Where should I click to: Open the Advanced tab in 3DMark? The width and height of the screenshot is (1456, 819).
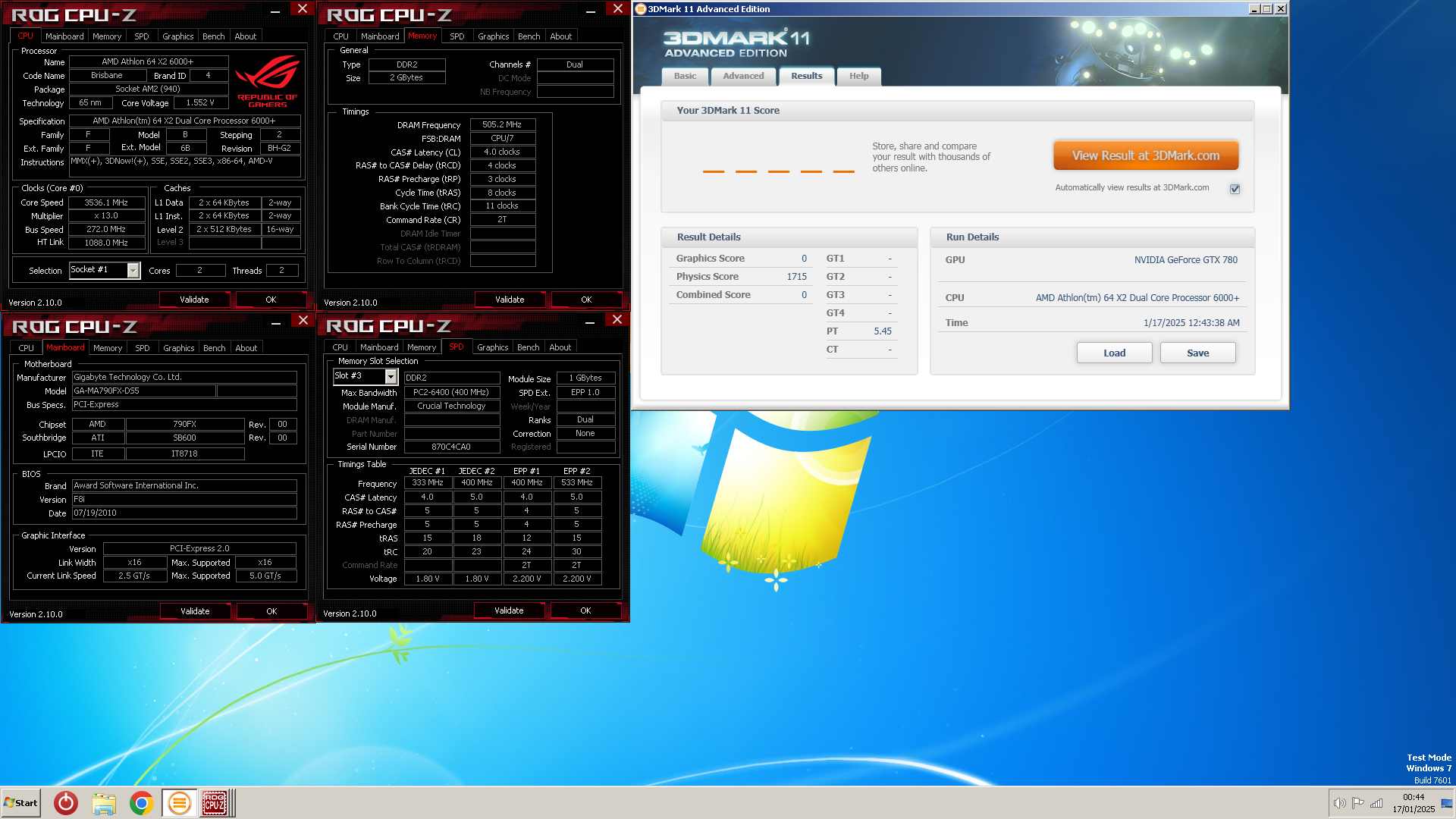[743, 76]
